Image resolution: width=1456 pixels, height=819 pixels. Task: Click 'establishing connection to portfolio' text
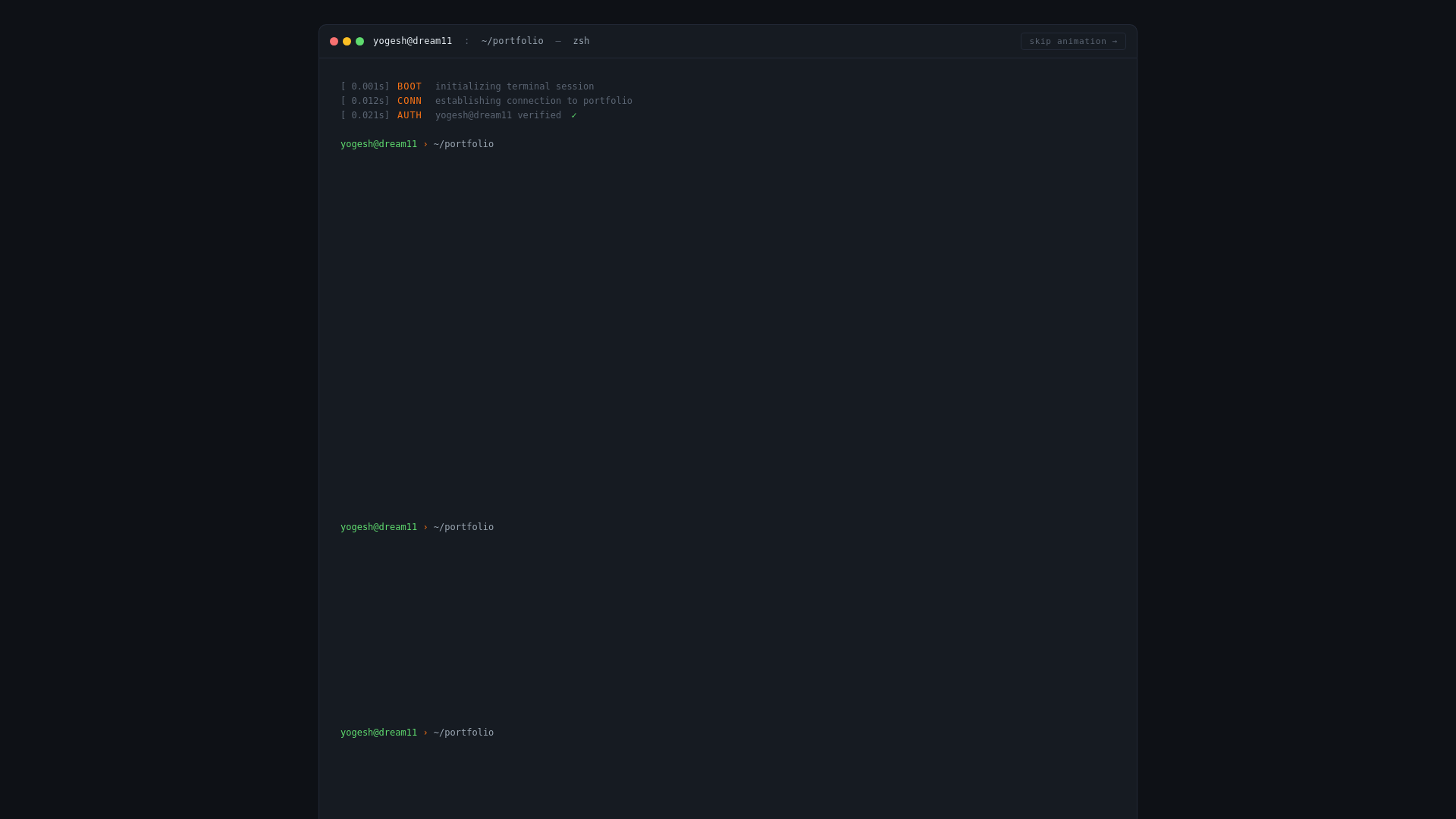click(534, 101)
